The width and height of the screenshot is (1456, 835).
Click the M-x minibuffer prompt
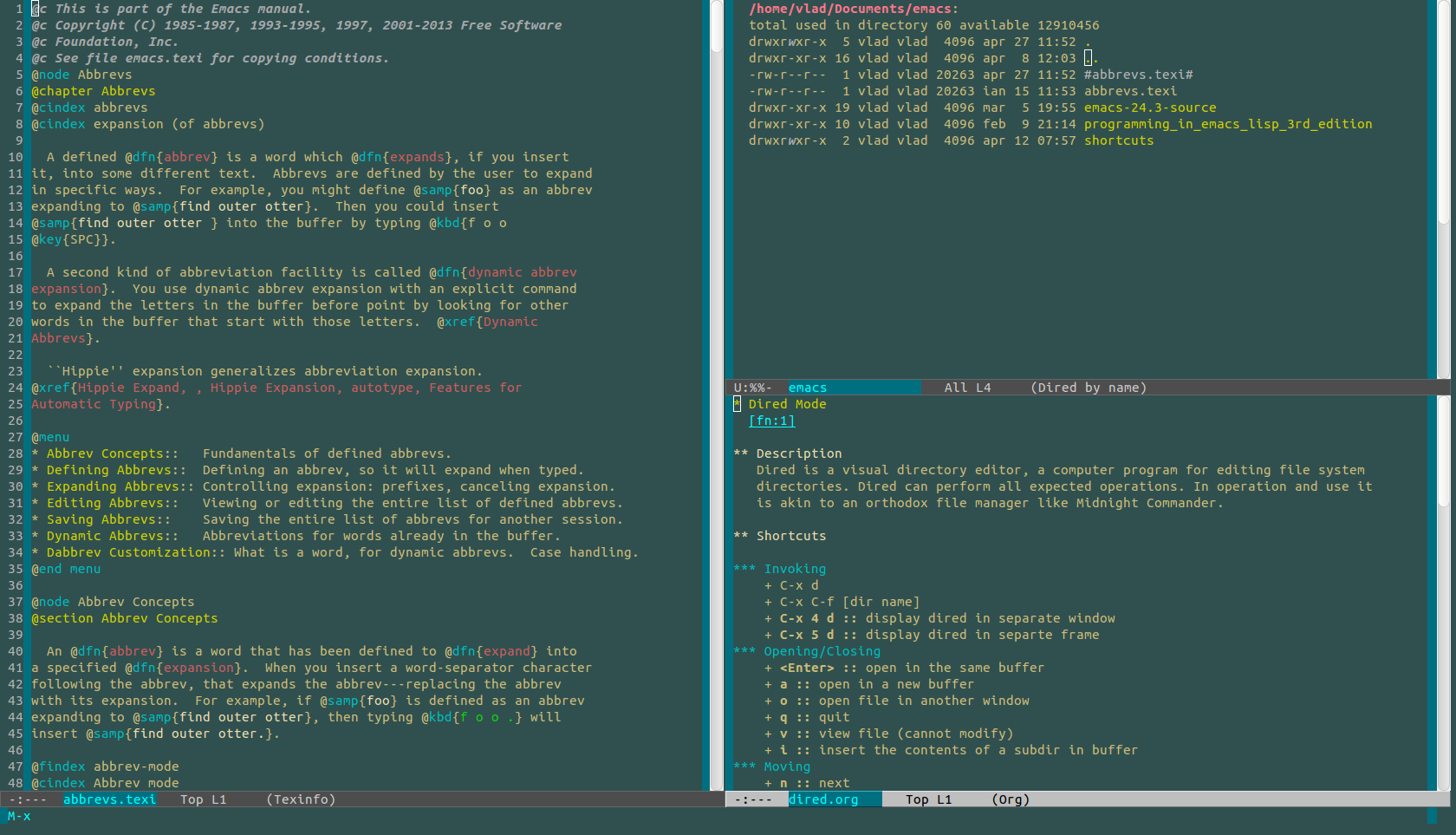[x=19, y=816]
